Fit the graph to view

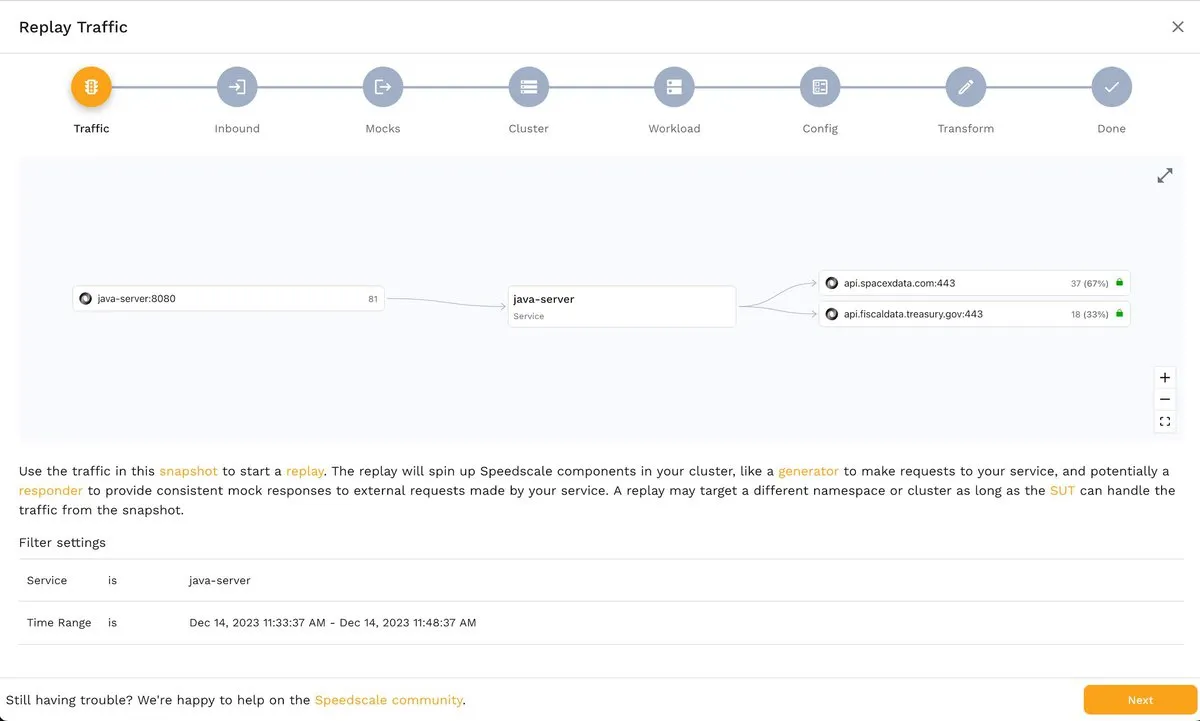point(1165,422)
